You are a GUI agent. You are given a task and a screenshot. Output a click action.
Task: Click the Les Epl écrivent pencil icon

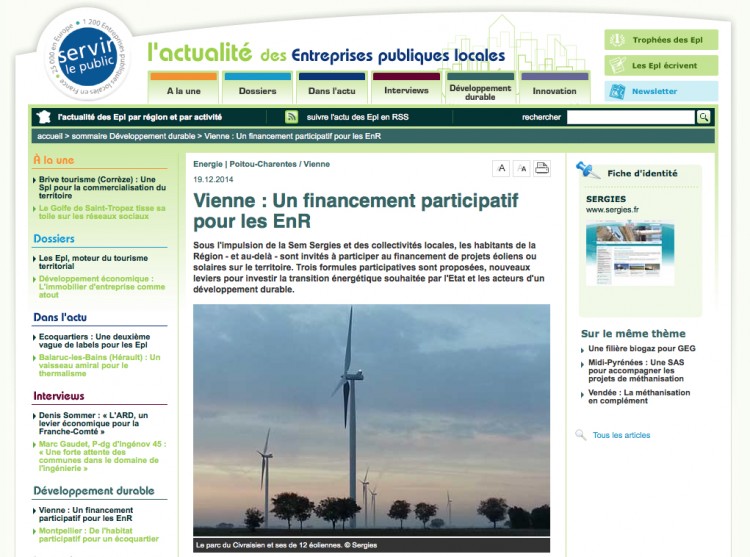[x=617, y=66]
